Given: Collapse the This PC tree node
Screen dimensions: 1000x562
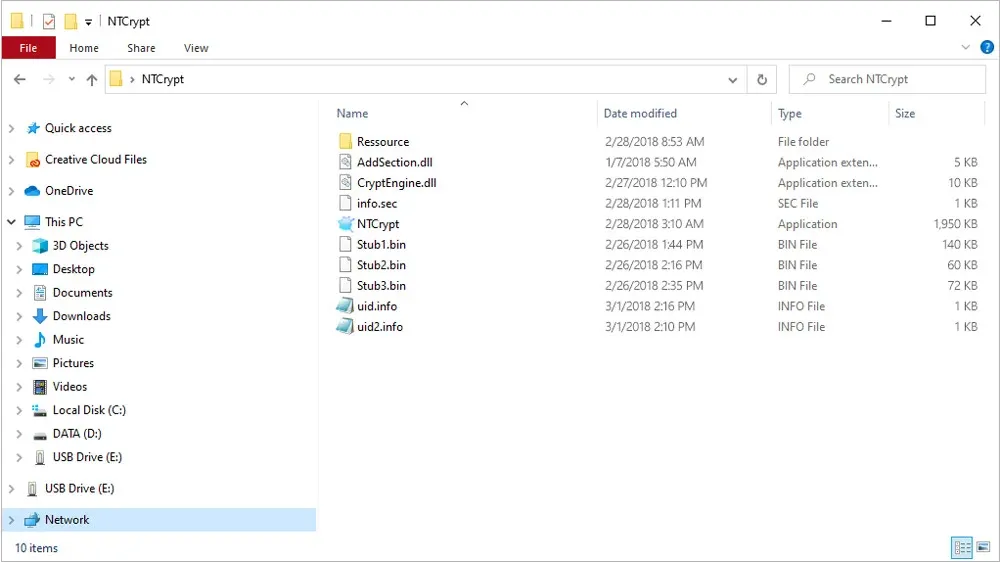Looking at the screenshot, I should (x=11, y=222).
